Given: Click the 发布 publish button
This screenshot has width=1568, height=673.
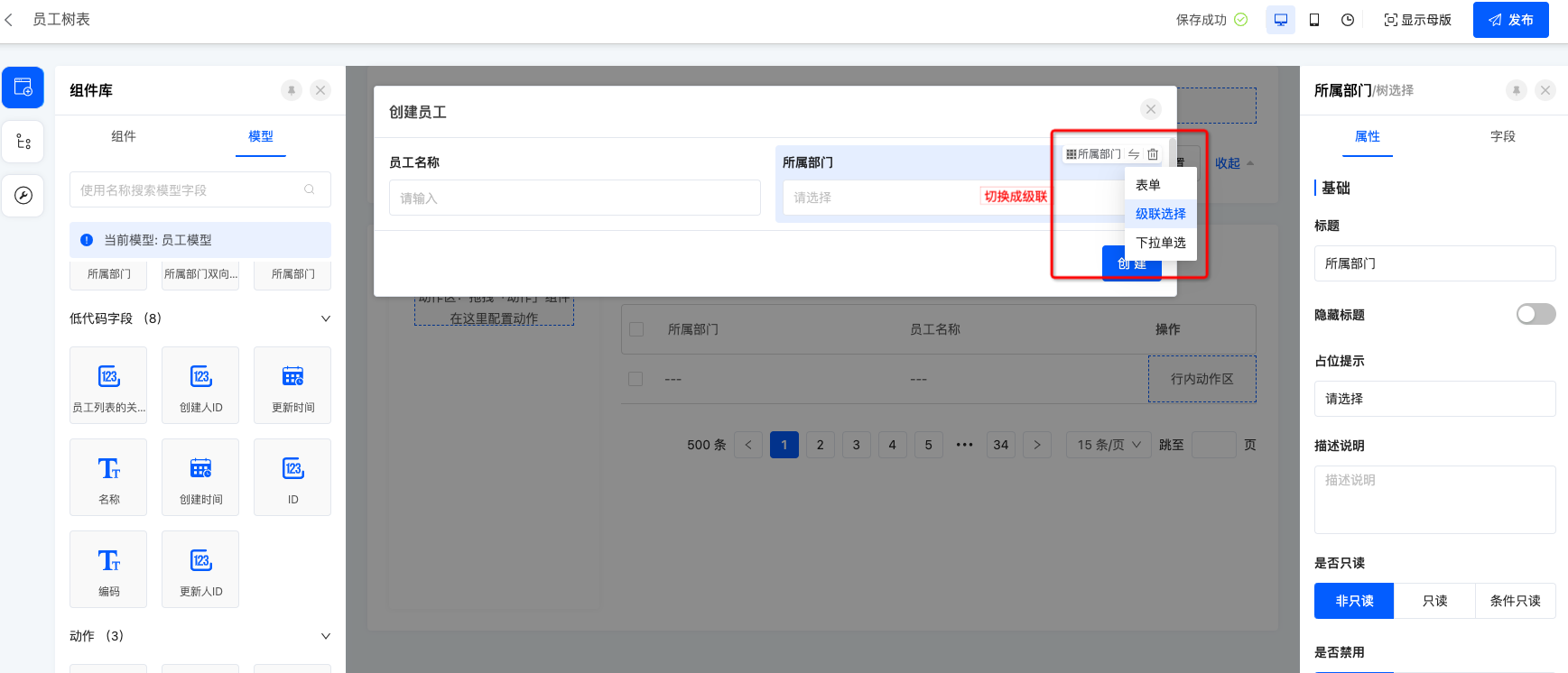Looking at the screenshot, I should point(1511,20).
